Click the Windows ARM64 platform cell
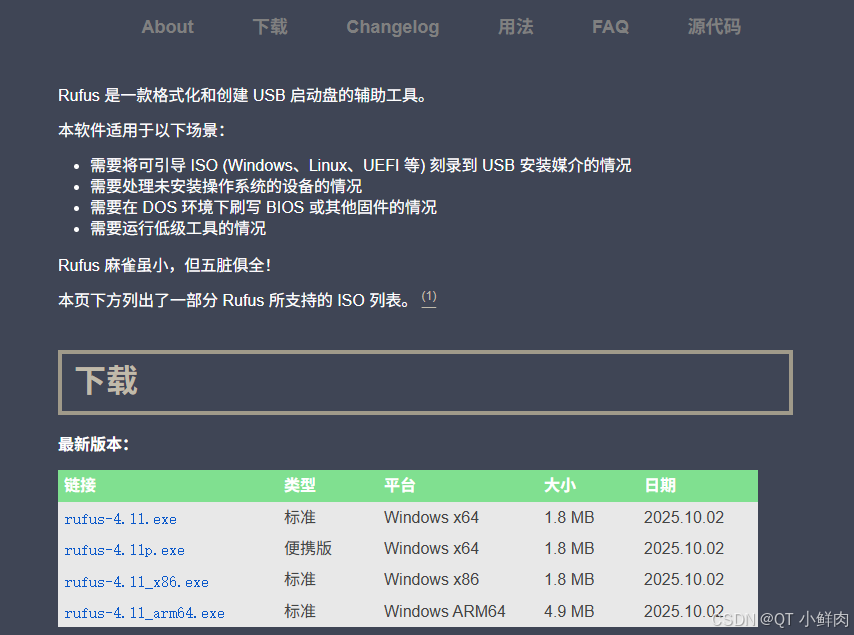 (444, 611)
